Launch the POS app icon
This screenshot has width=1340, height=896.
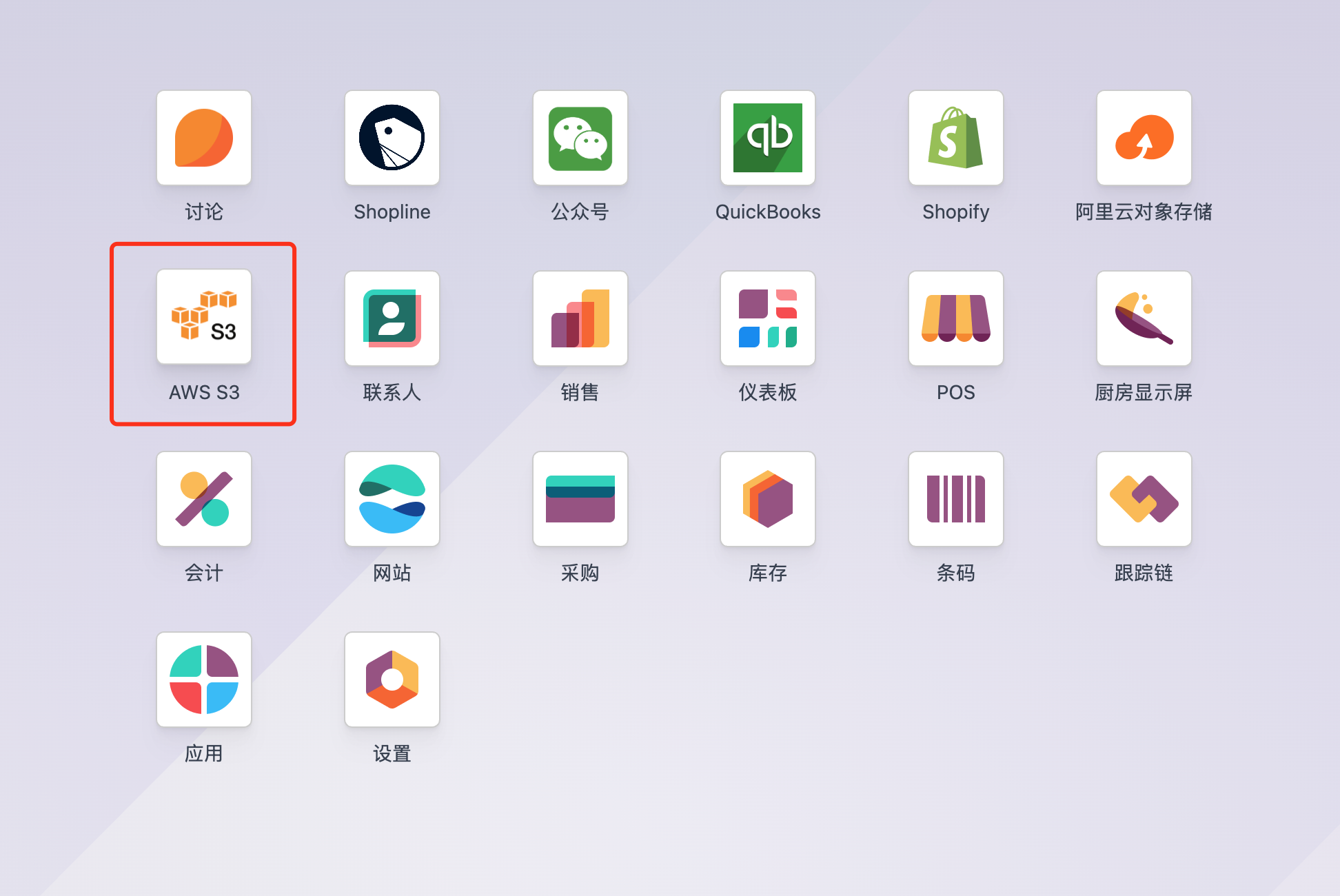tap(956, 318)
